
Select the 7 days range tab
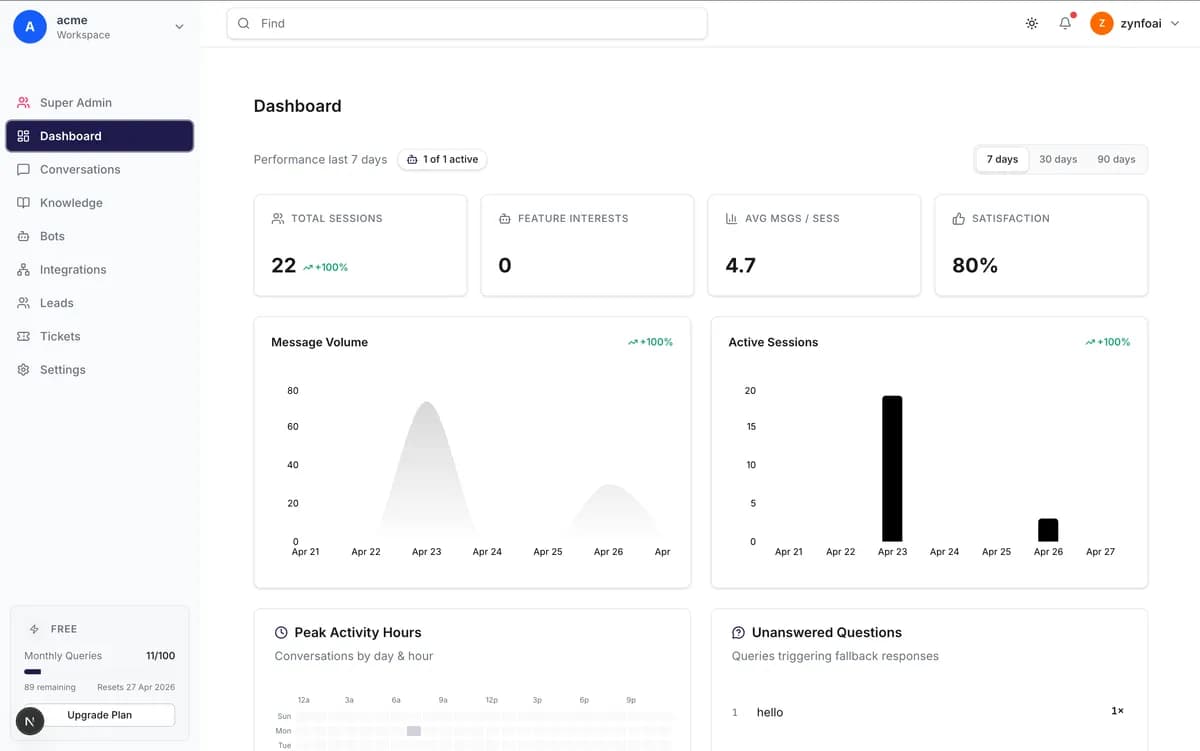click(x=1002, y=159)
